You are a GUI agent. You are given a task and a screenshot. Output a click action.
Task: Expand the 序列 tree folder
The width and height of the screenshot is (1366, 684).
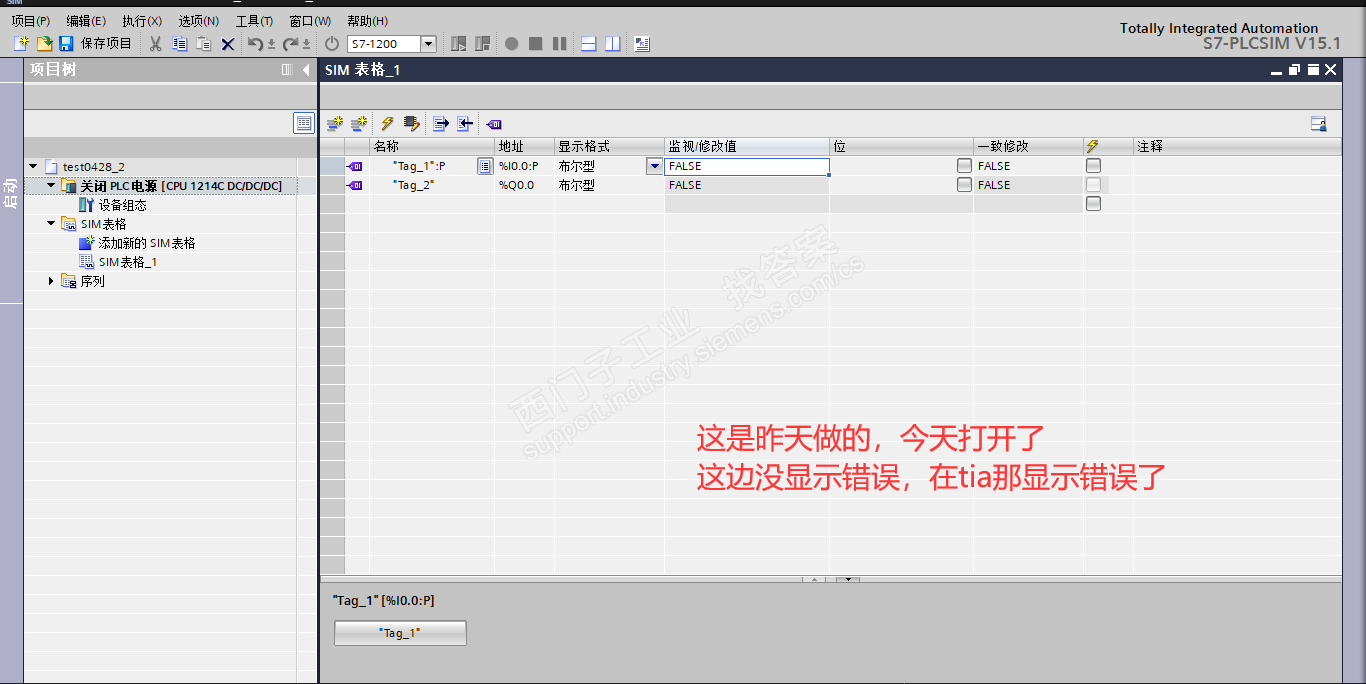point(51,282)
